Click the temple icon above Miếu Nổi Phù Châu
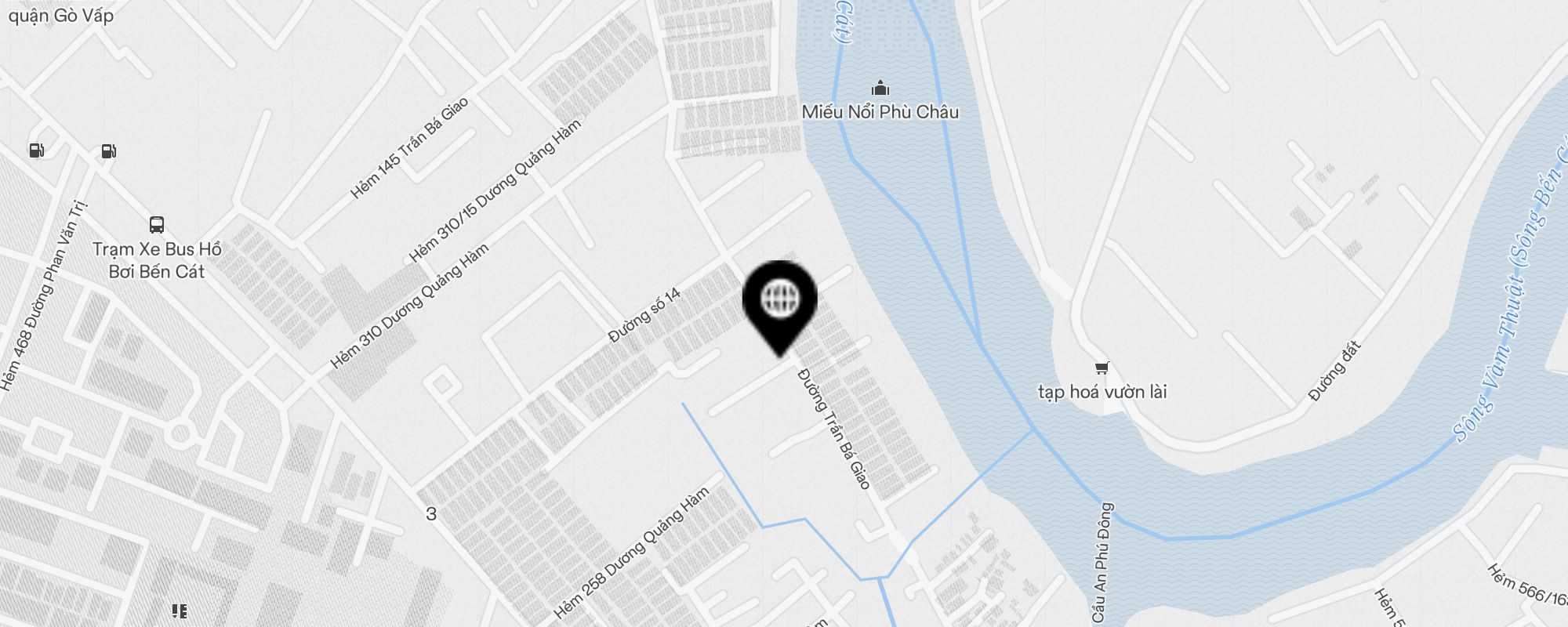Image resolution: width=1568 pixels, height=627 pixels. coord(880,87)
